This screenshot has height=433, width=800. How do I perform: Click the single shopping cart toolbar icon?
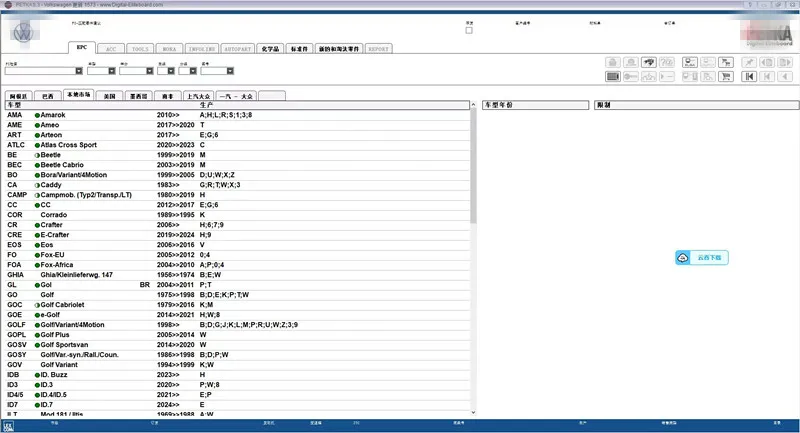click(x=726, y=77)
